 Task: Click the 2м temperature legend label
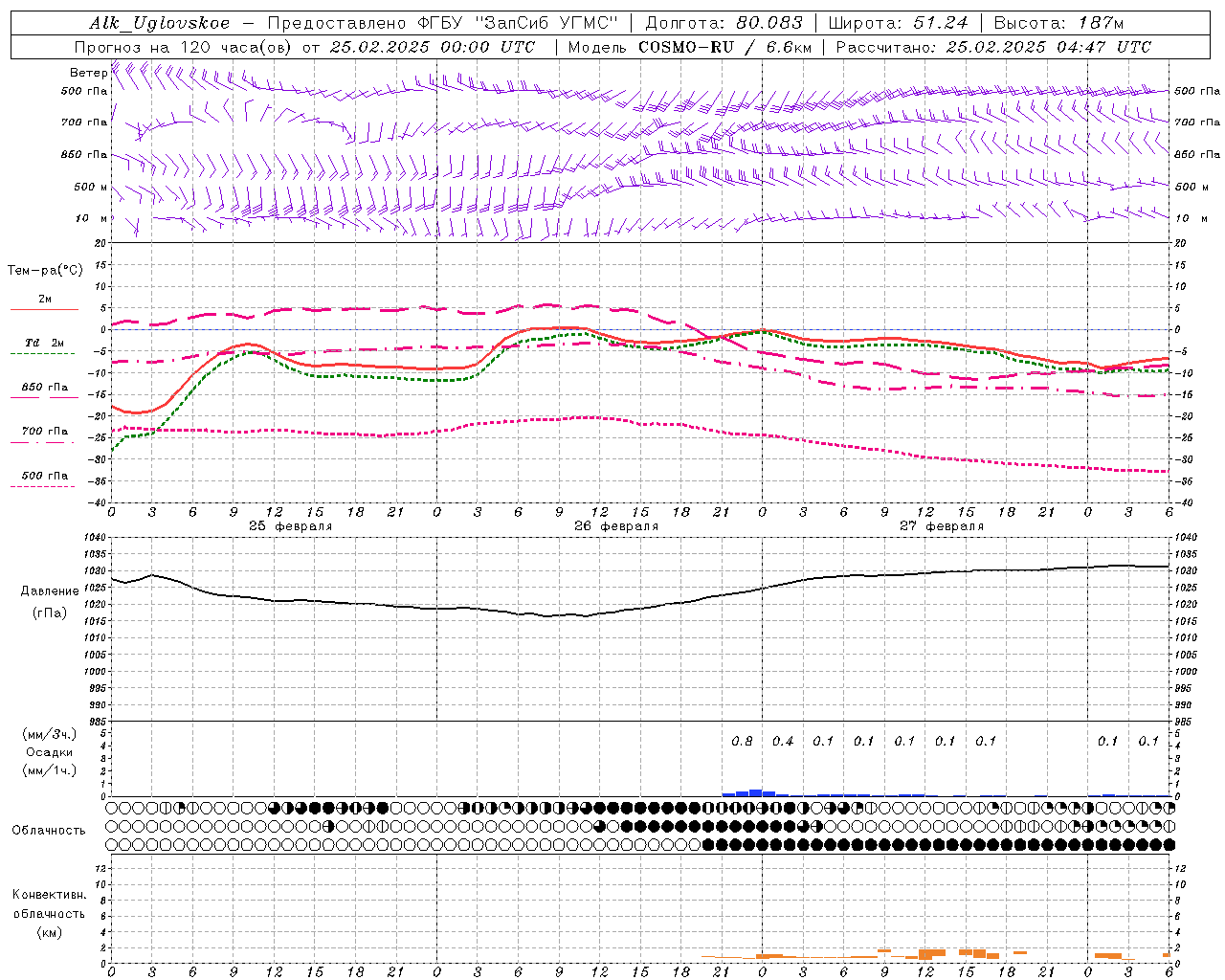pos(45,299)
